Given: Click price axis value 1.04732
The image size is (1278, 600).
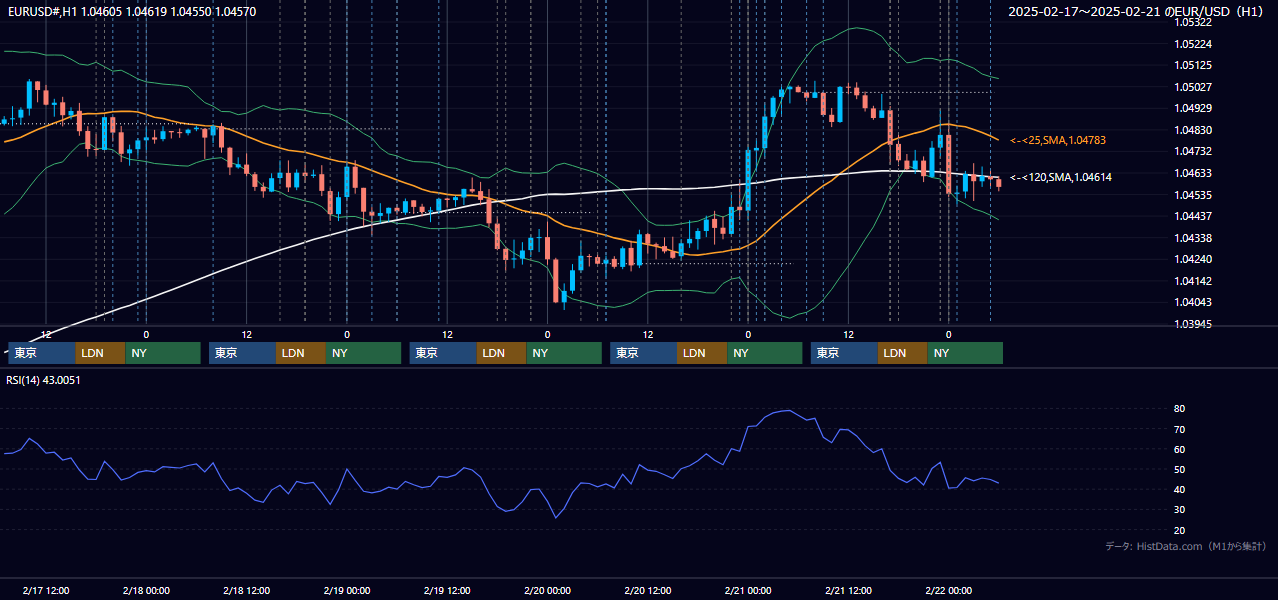Looking at the screenshot, I should pyautogui.click(x=1192, y=151).
